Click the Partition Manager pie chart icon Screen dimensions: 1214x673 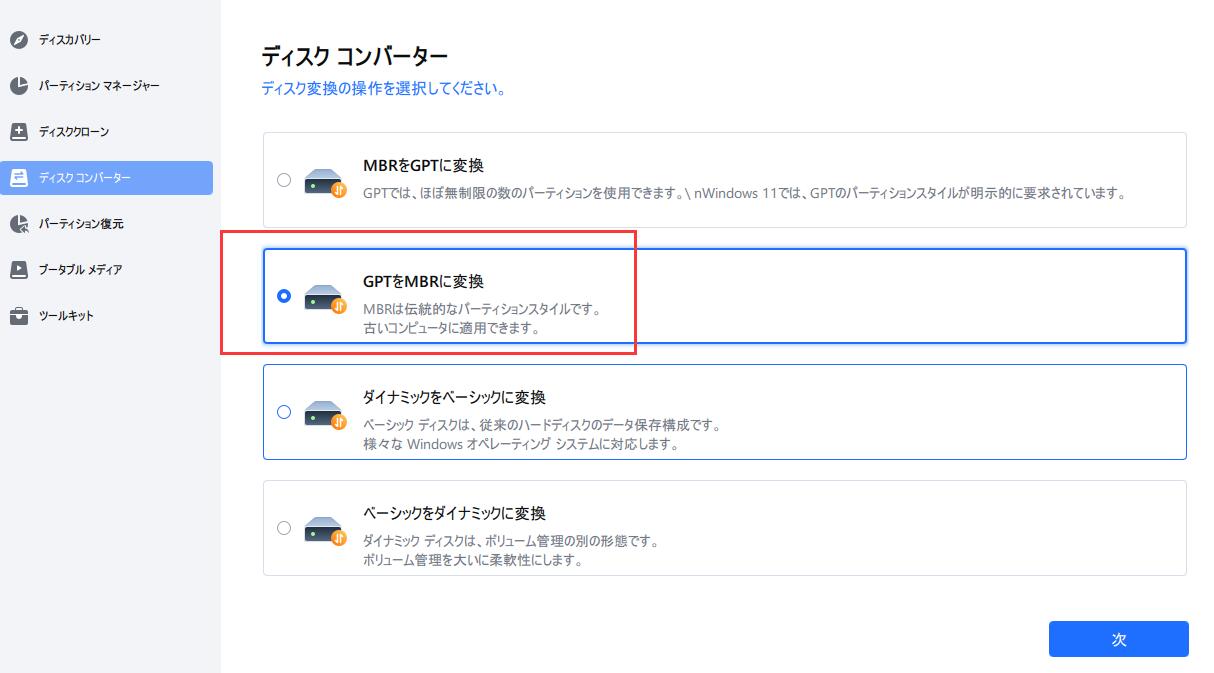pyautogui.click(x=19, y=86)
